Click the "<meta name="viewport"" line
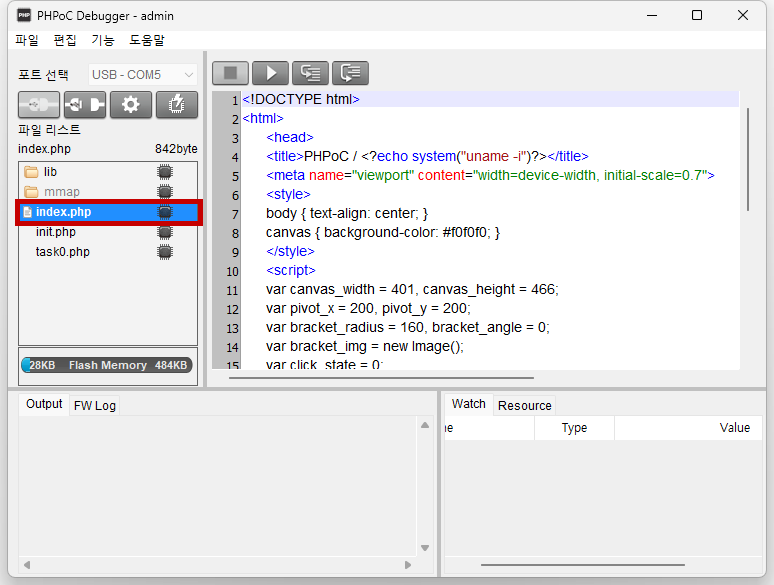774x585 pixels. [490, 175]
